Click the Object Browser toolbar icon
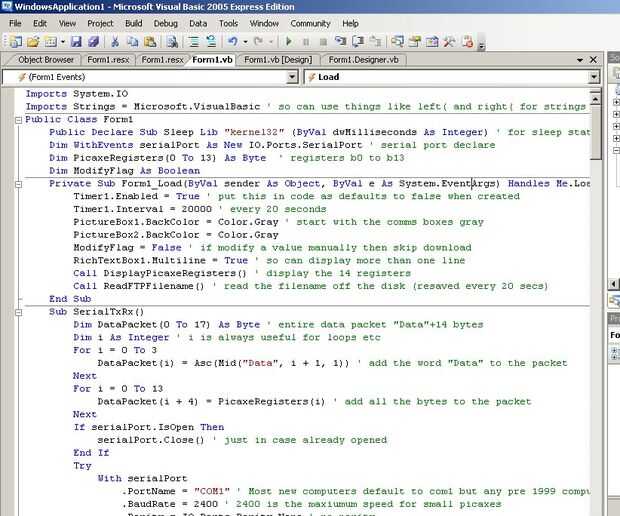 point(432,41)
